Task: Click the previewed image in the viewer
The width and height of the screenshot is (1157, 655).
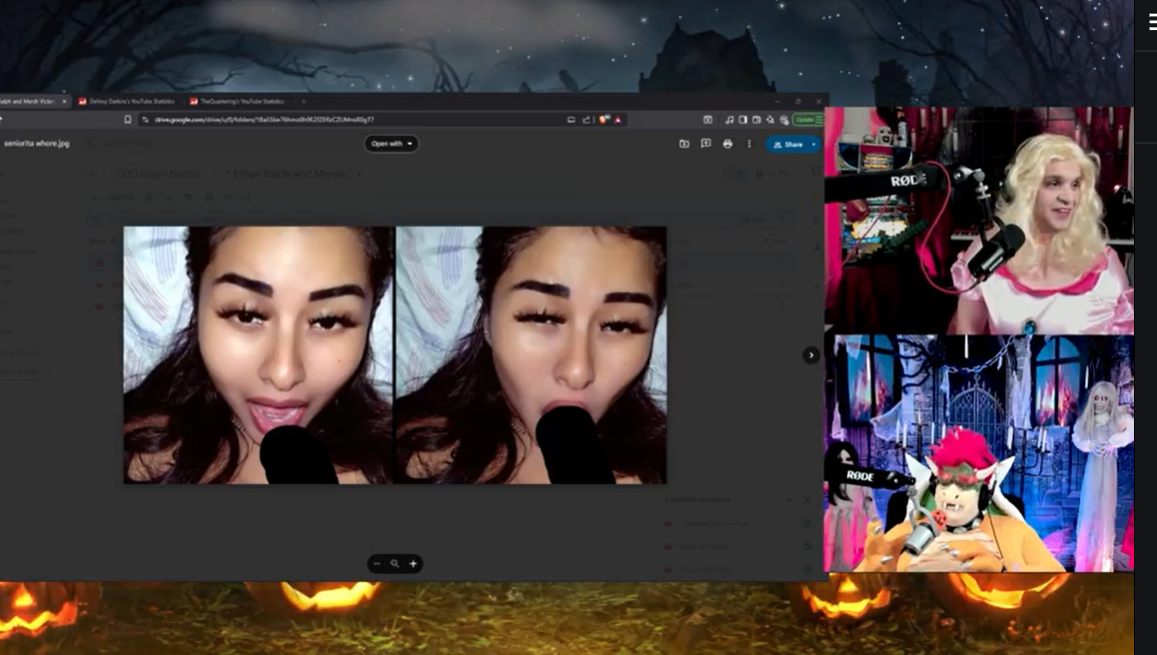Action: point(394,355)
